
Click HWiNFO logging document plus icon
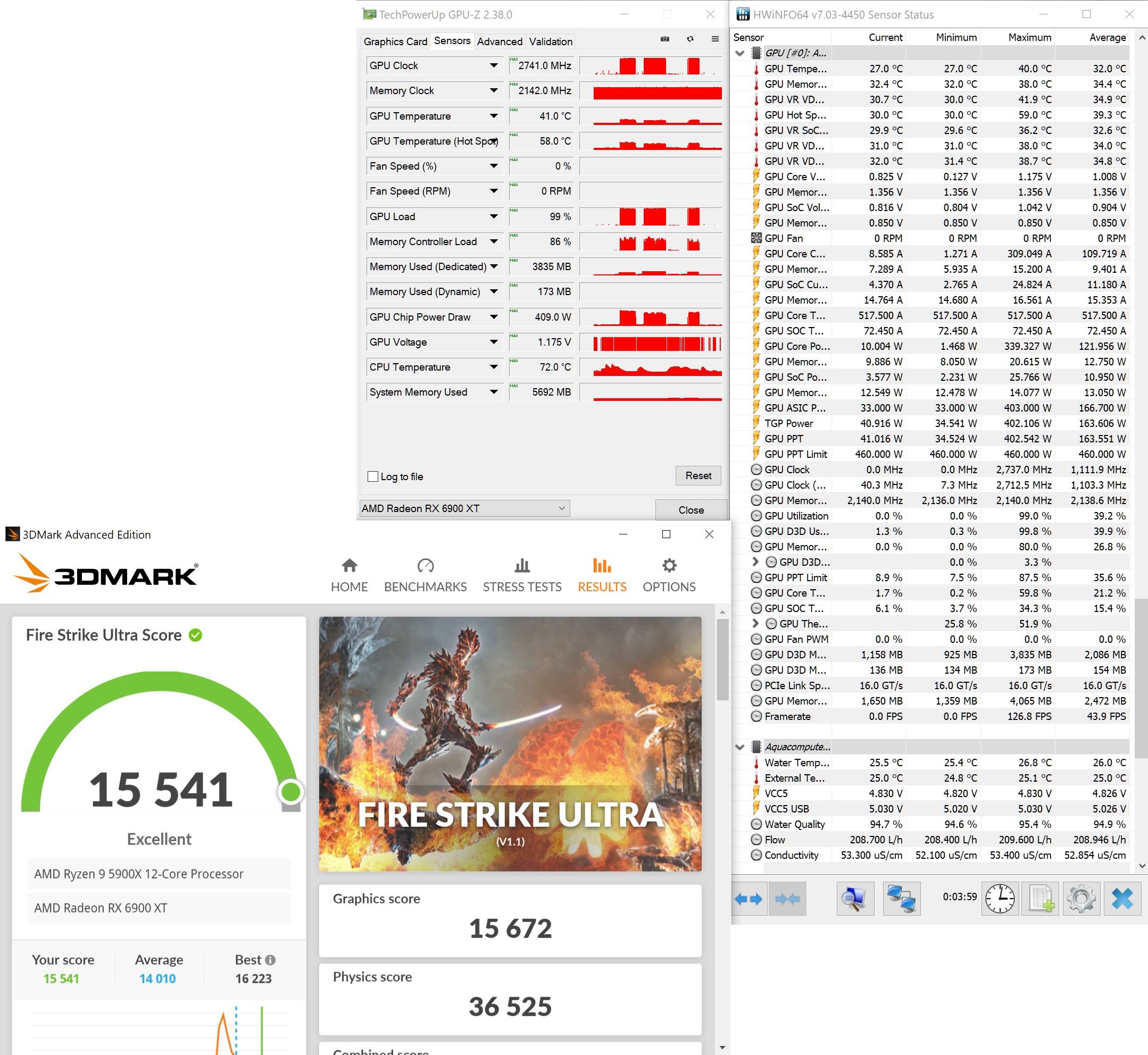[1042, 899]
